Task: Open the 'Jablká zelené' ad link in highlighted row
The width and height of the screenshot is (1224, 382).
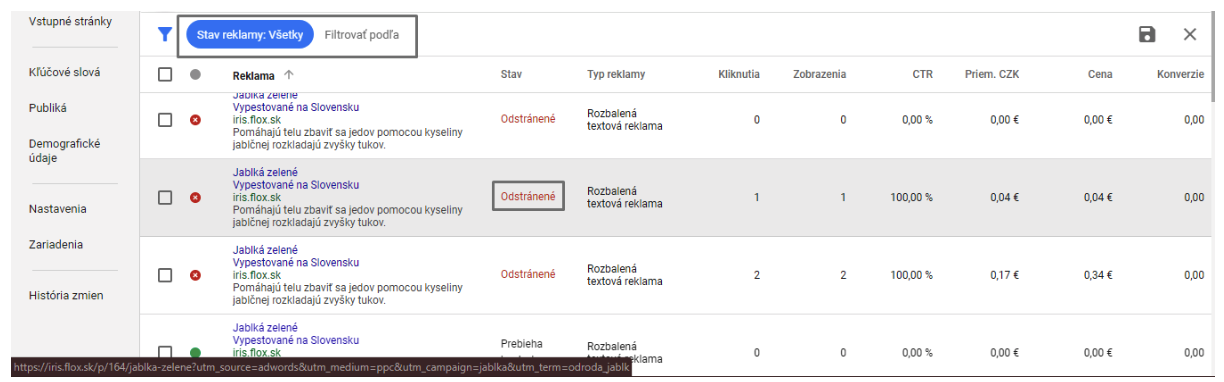Action: point(265,172)
